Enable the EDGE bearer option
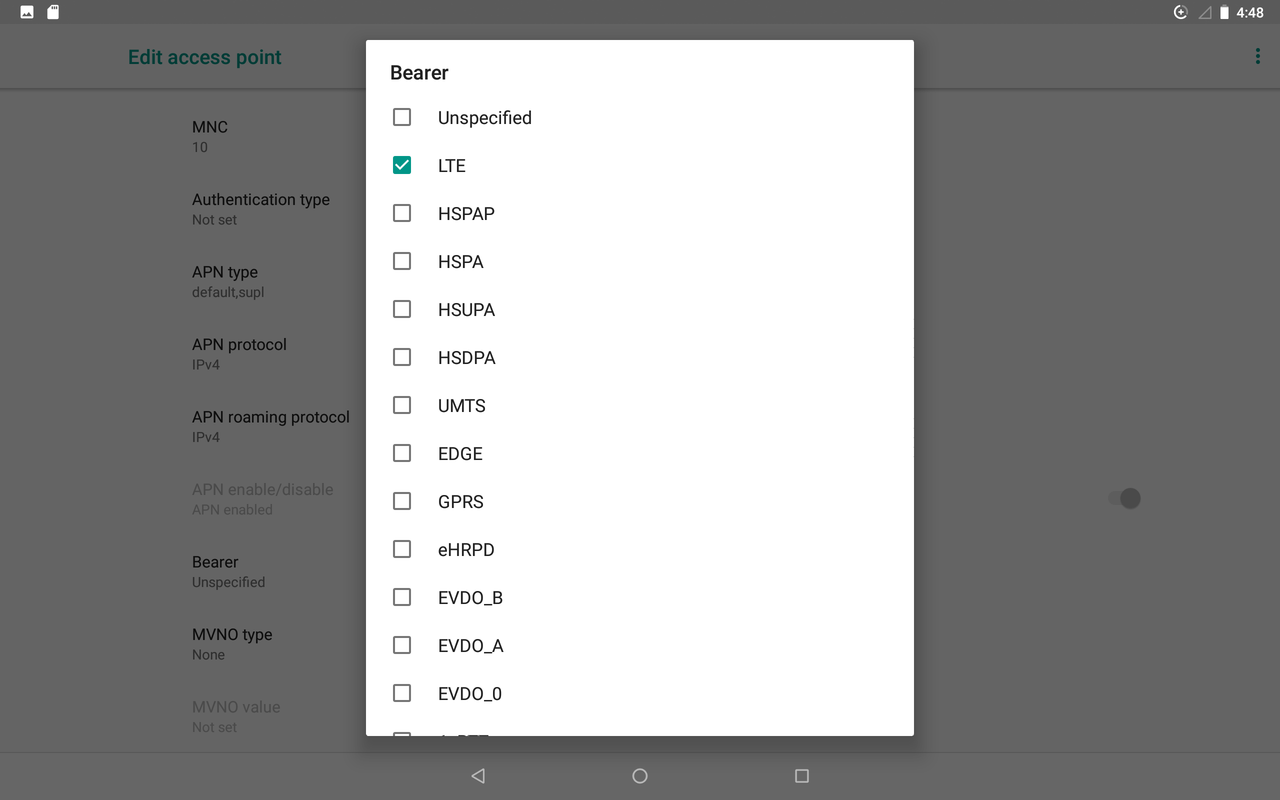 click(x=402, y=453)
